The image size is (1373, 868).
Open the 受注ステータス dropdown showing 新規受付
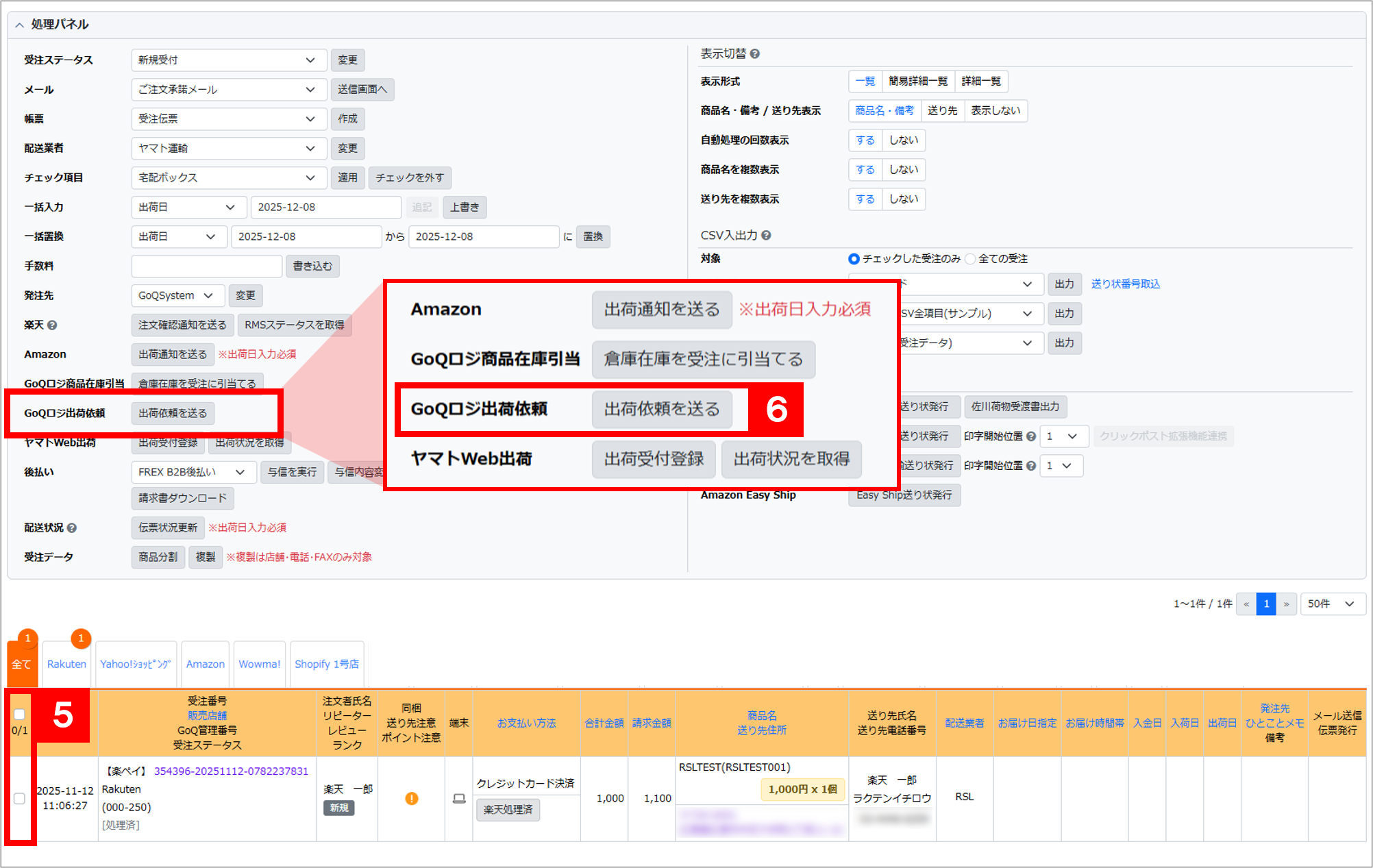[x=226, y=60]
